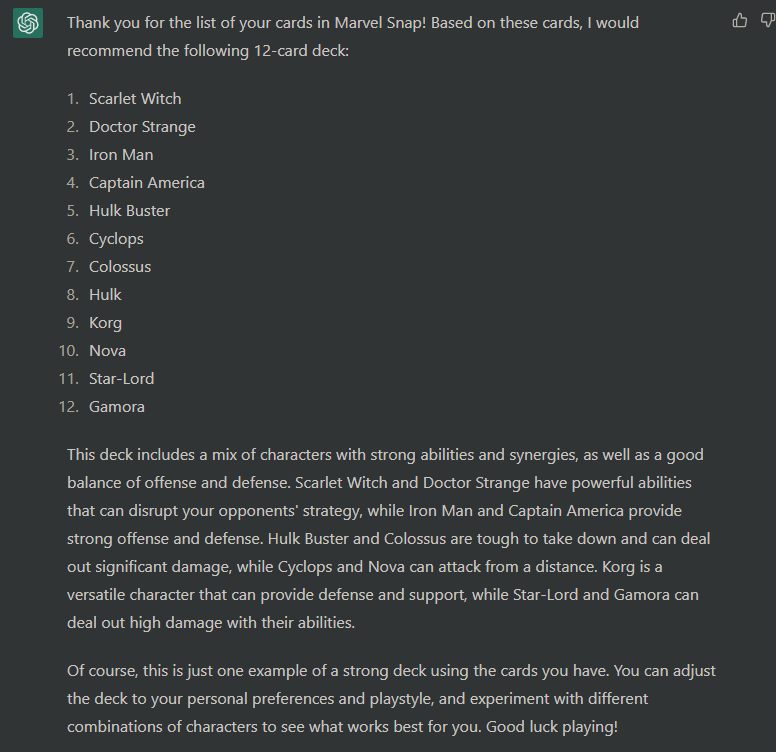Select Hulk Buster in the deck list

click(x=129, y=211)
